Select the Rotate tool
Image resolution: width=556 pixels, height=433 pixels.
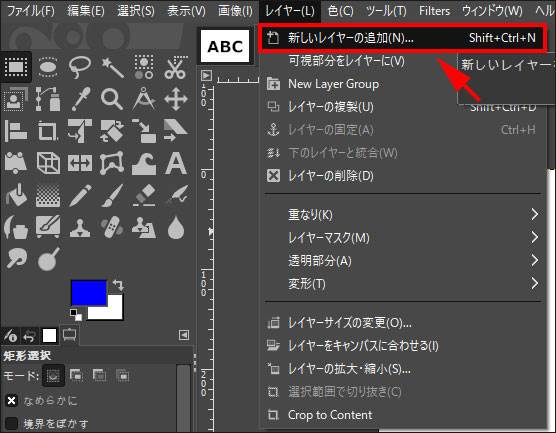[x=112, y=131]
